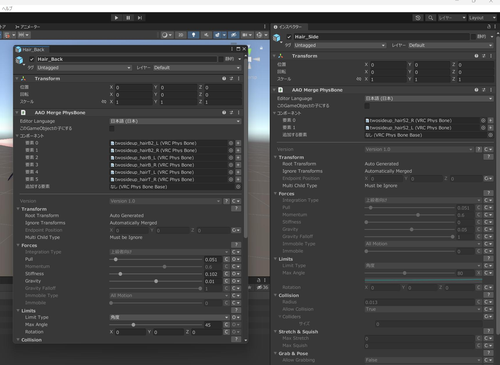The image size is (500, 365).
Task: Toggle hidden objects visibility icon in scene toolbar
Action: coord(234,35)
